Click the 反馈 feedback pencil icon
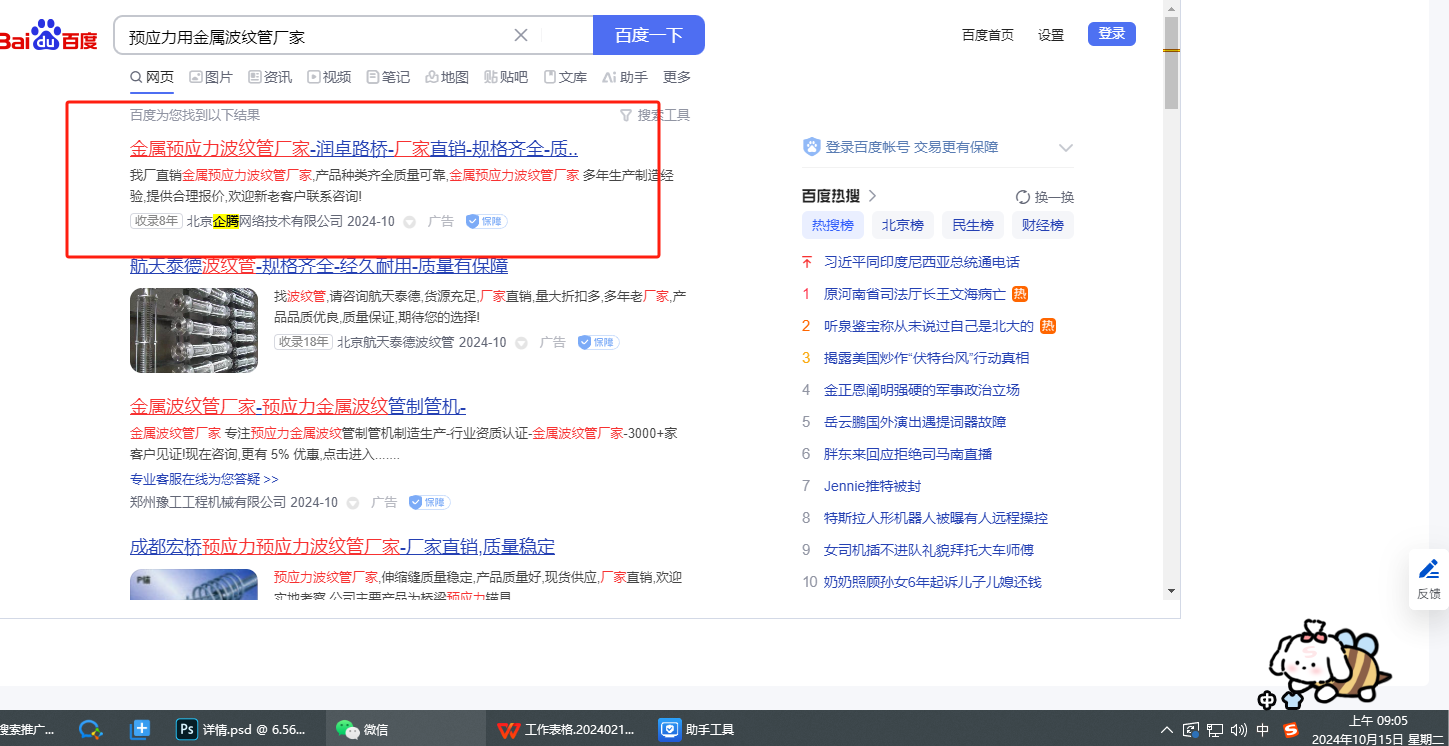The width and height of the screenshot is (1449, 746). 1428,571
